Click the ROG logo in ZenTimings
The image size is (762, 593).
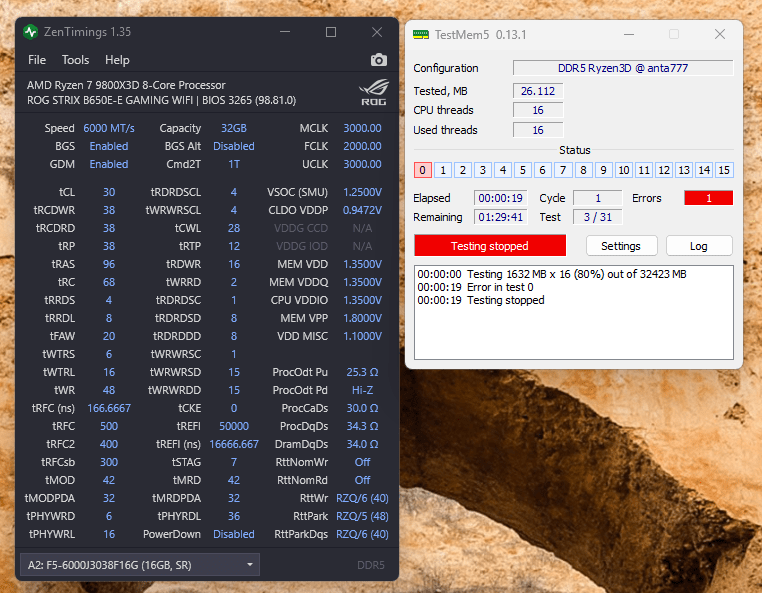[373, 92]
